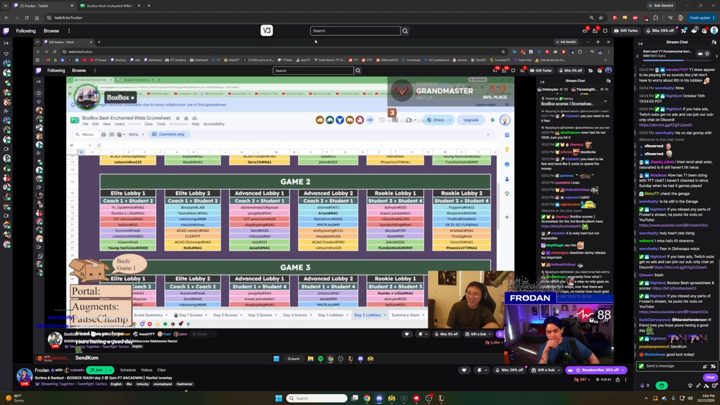Viewport: 720px width, 405px height.
Task: Open Bits 20% off in the top header
Action: (659, 31)
